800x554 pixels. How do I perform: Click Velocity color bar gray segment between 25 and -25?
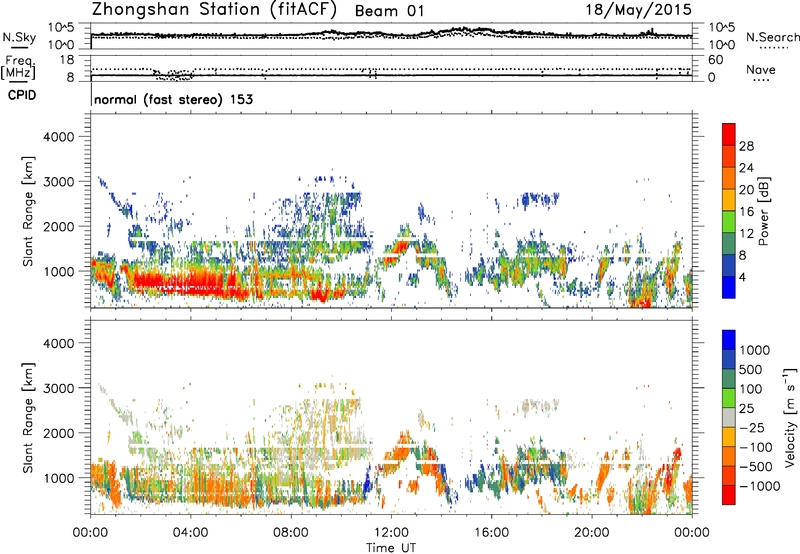pyautogui.click(x=729, y=417)
